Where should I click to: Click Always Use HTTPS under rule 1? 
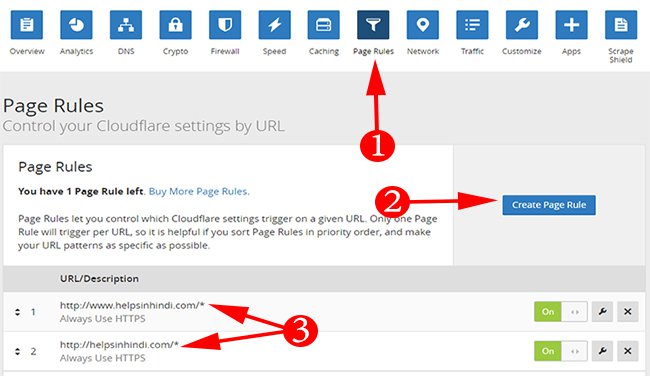tap(102, 319)
